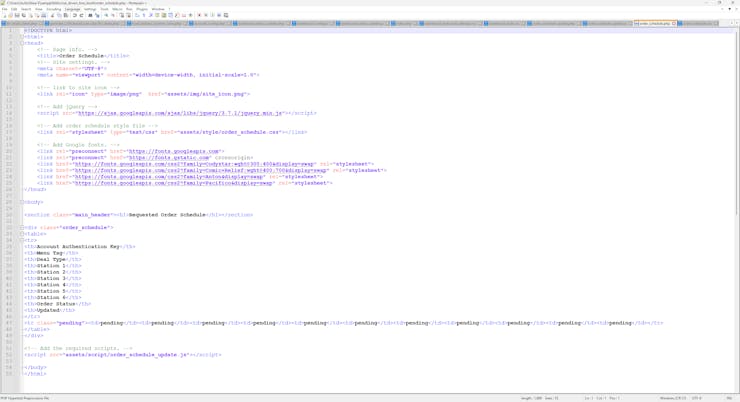Click the UTF-8 encoding status bar field

pos(697,398)
